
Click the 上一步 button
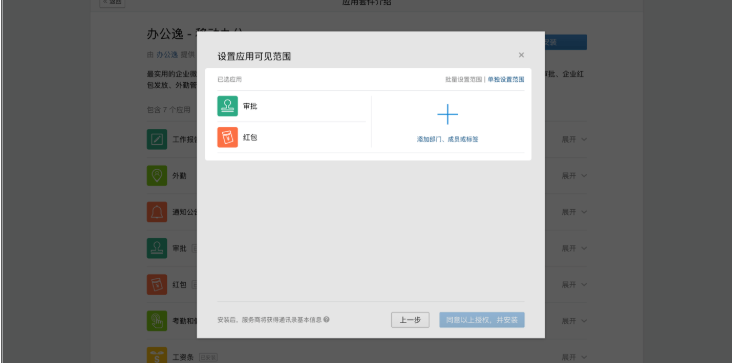(410, 320)
